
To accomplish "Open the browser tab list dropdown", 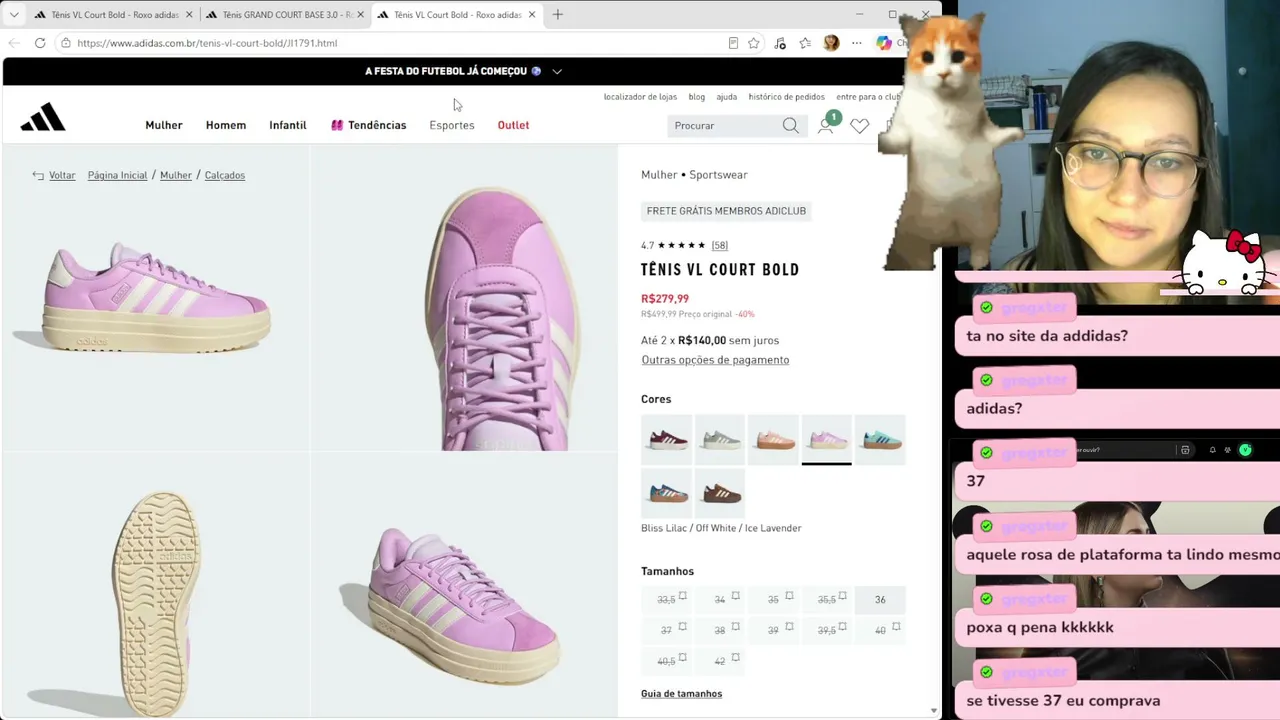I will coord(14,15).
